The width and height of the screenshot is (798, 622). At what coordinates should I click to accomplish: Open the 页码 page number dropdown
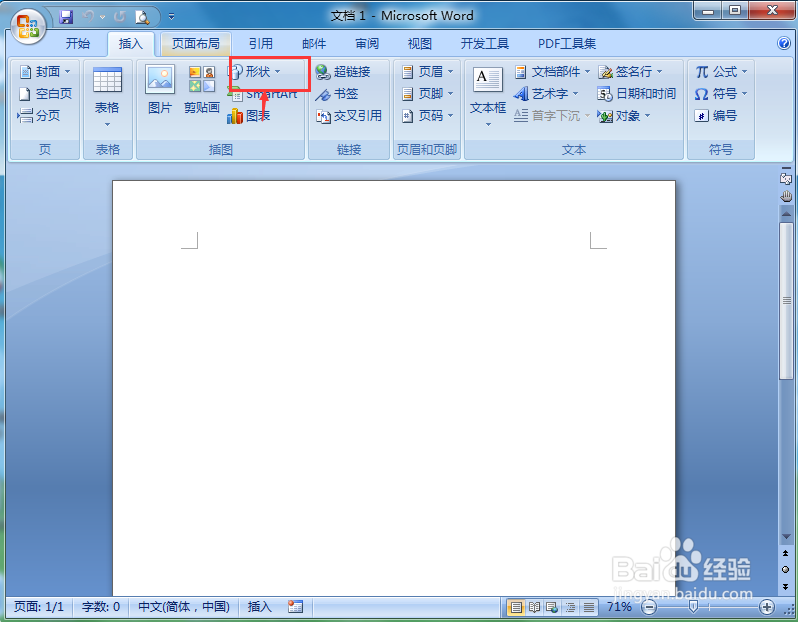(x=427, y=116)
